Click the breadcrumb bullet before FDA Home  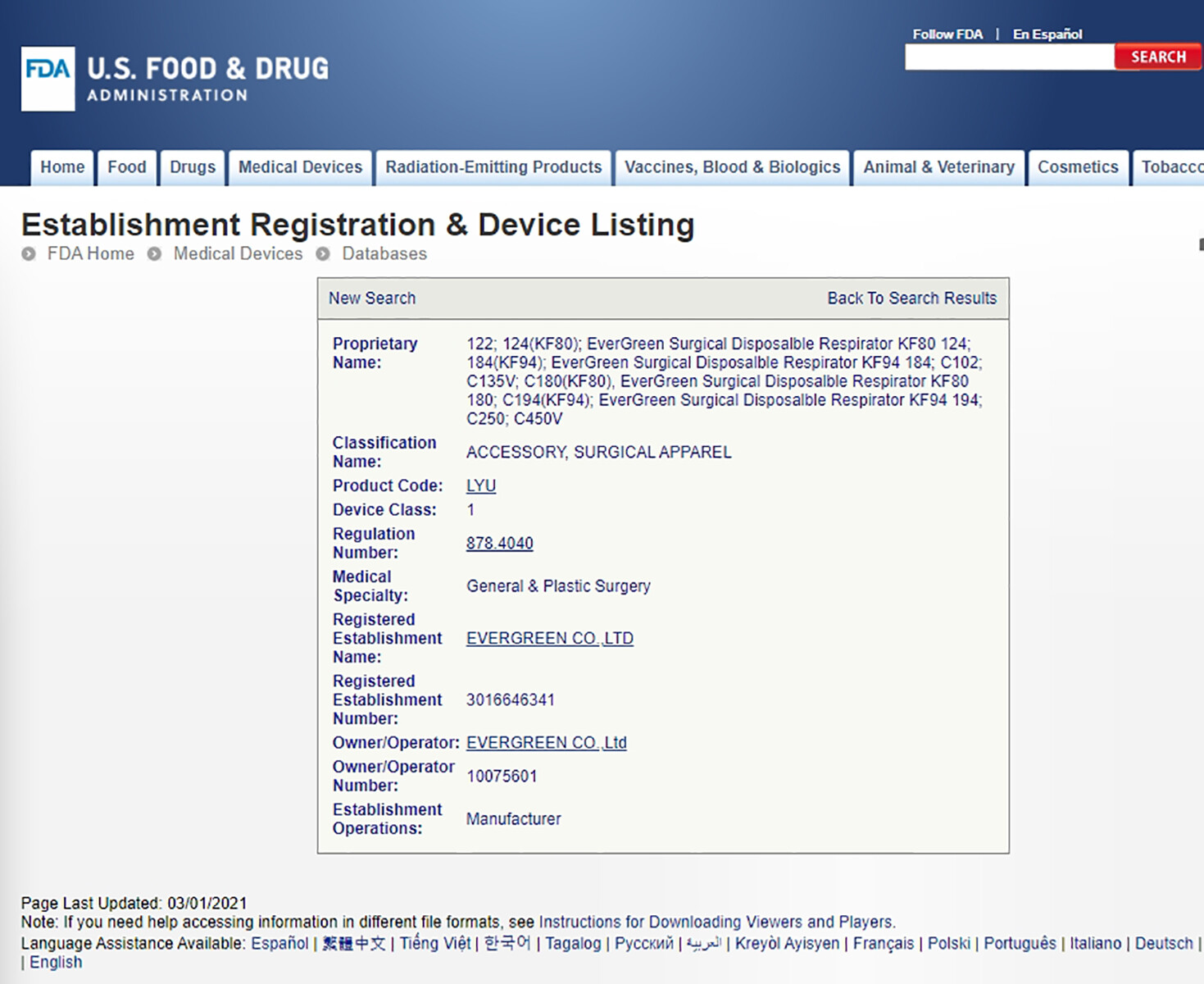point(29,254)
